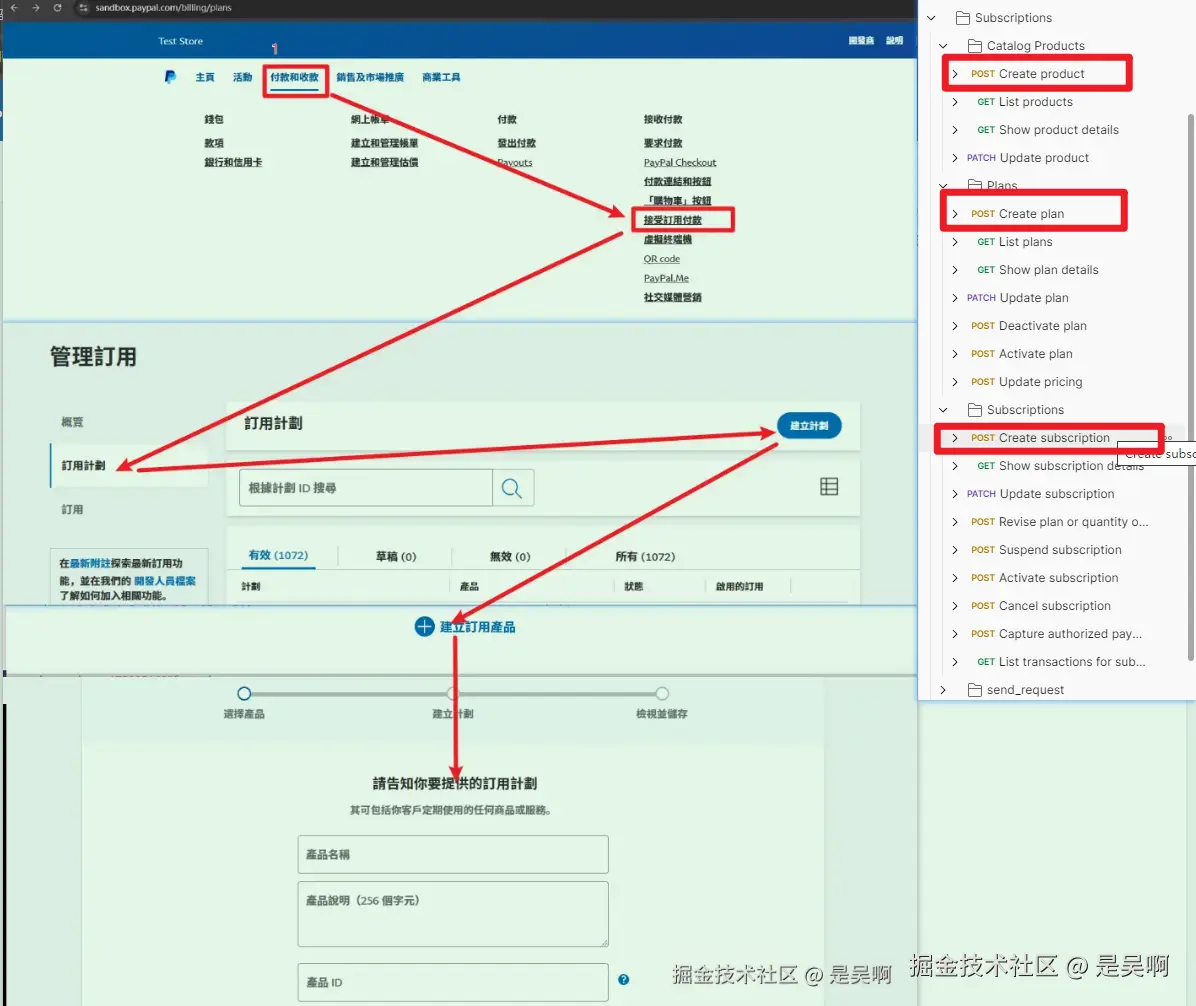Click the site info icon in address bar
Viewport: 1196px width, 1006px height.
point(83,8)
